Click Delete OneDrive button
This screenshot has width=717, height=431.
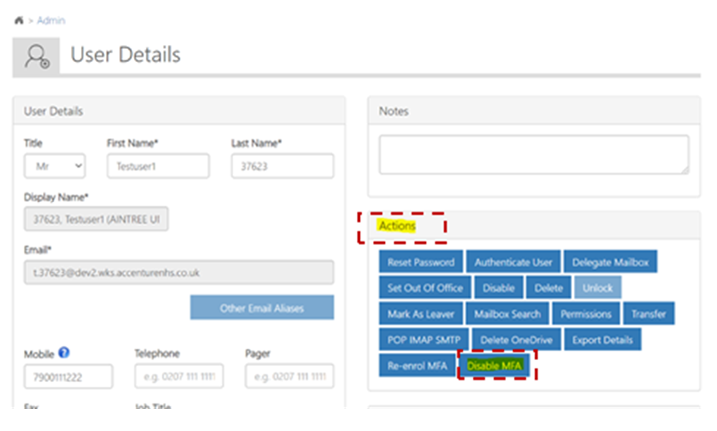pyautogui.click(x=517, y=340)
